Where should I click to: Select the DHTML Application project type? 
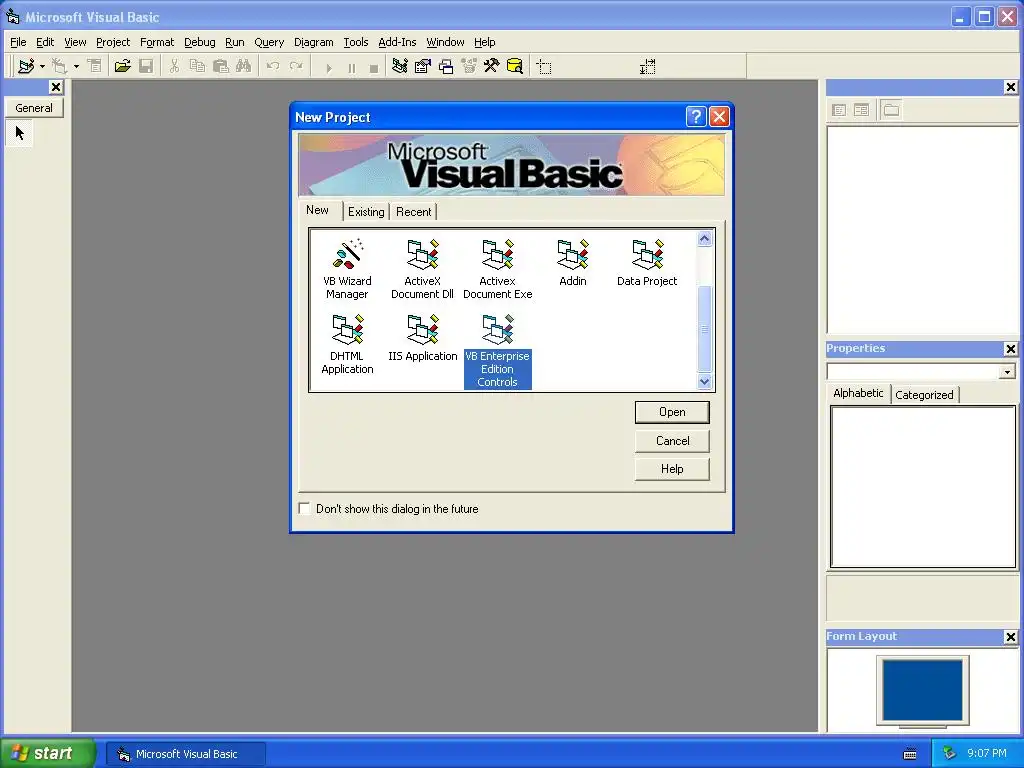(x=347, y=344)
